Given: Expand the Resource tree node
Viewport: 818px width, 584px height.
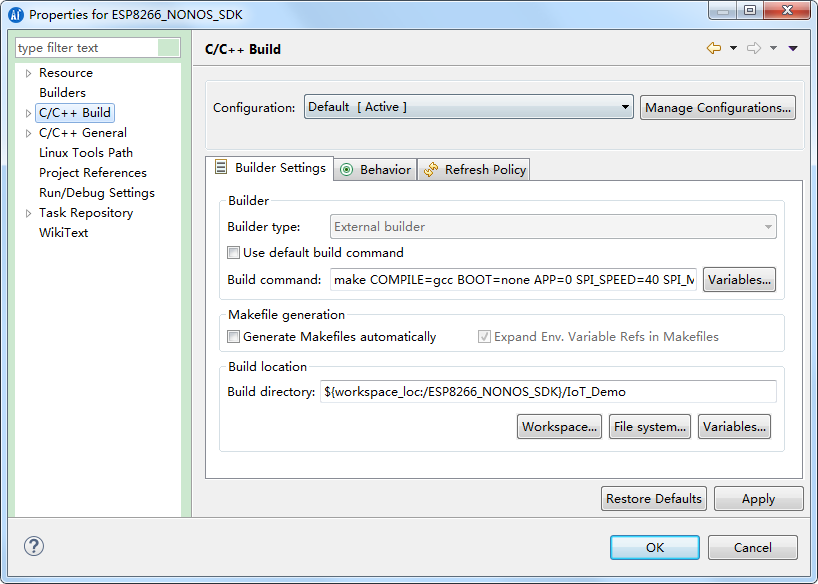Looking at the screenshot, I should [28, 73].
